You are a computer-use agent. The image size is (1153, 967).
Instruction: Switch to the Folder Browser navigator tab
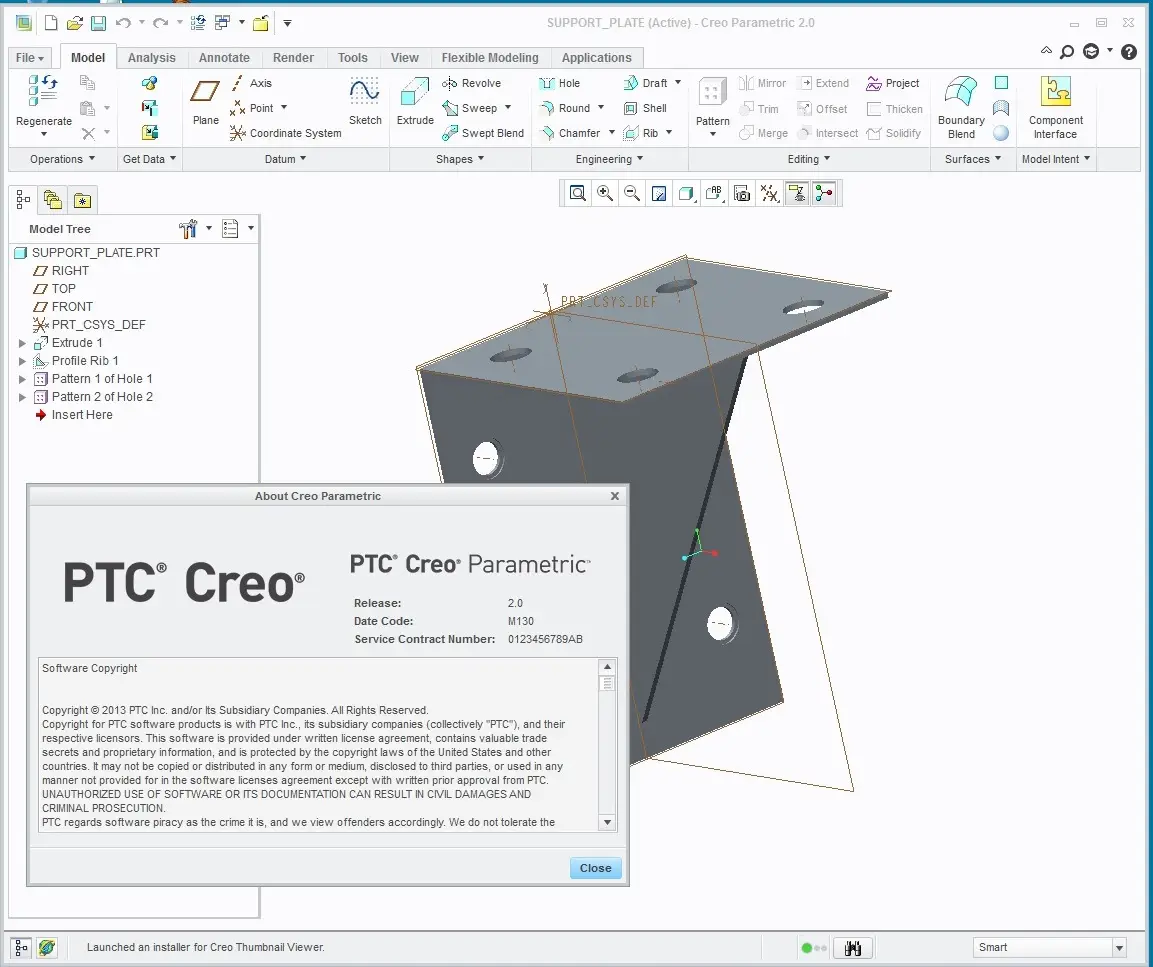point(52,200)
